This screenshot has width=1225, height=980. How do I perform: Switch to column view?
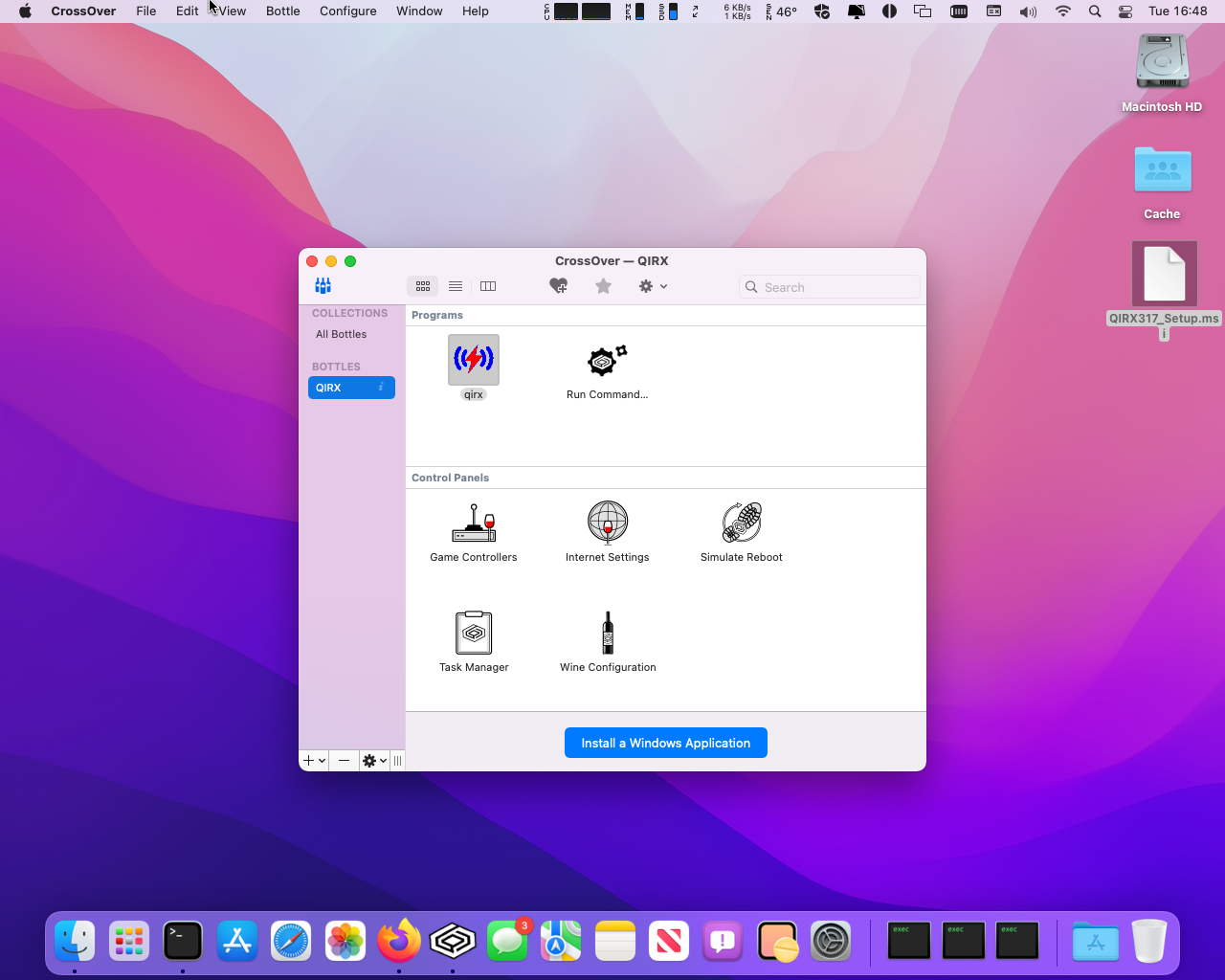[488, 286]
